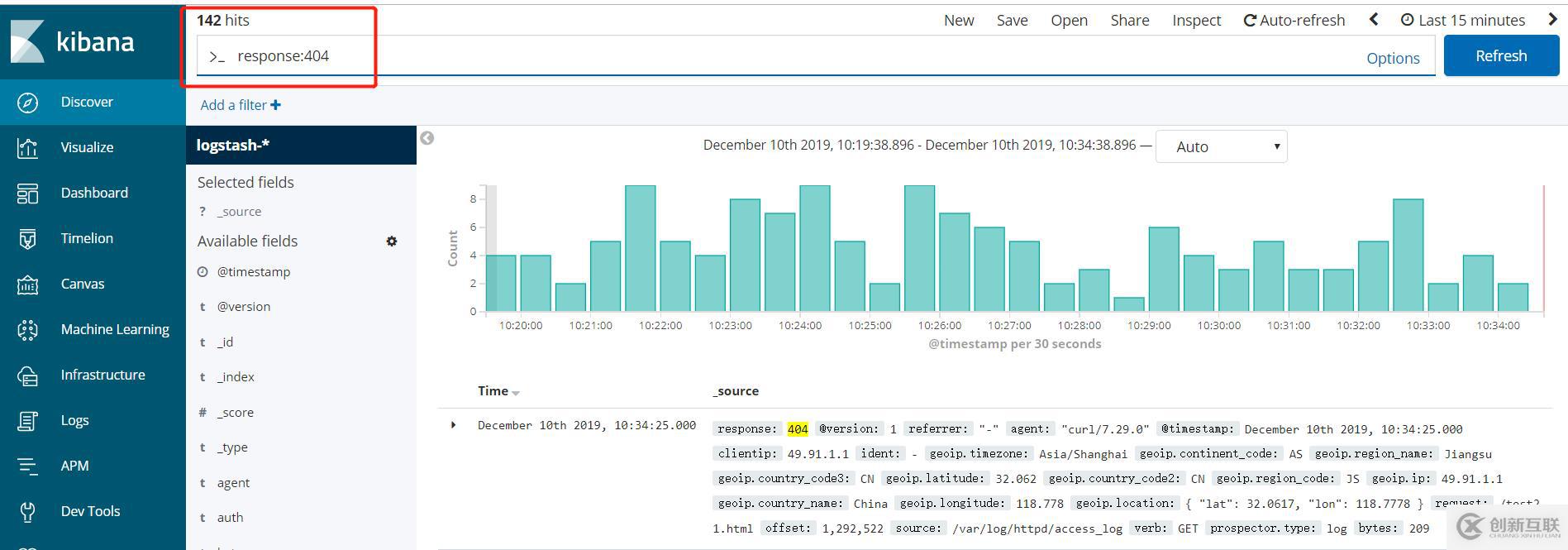The width and height of the screenshot is (1568, 550).
Task: Open Canvas via its easel icon
Action: 27,285
